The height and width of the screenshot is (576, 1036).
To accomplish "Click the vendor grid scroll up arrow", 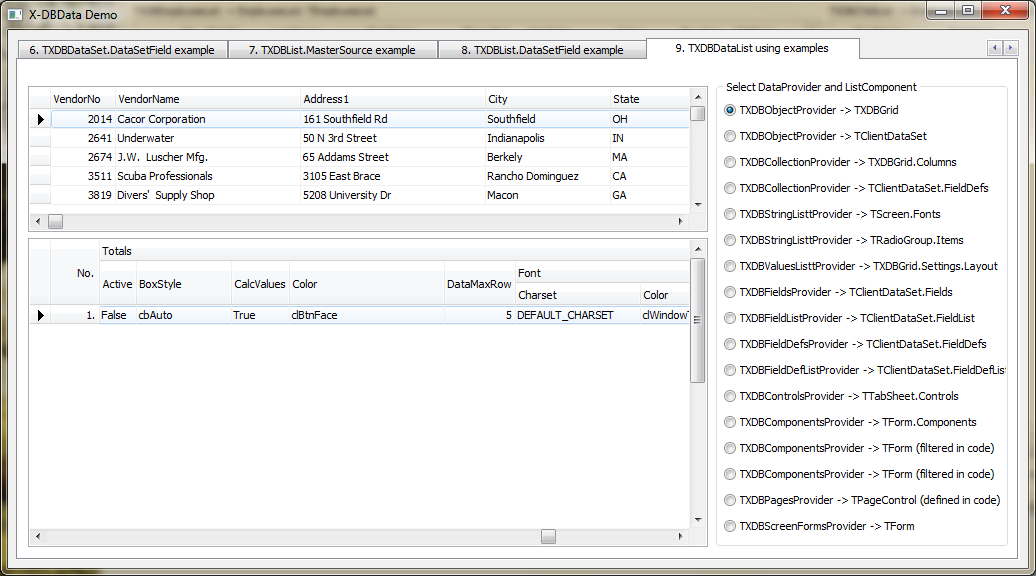I will pos(697,96).
